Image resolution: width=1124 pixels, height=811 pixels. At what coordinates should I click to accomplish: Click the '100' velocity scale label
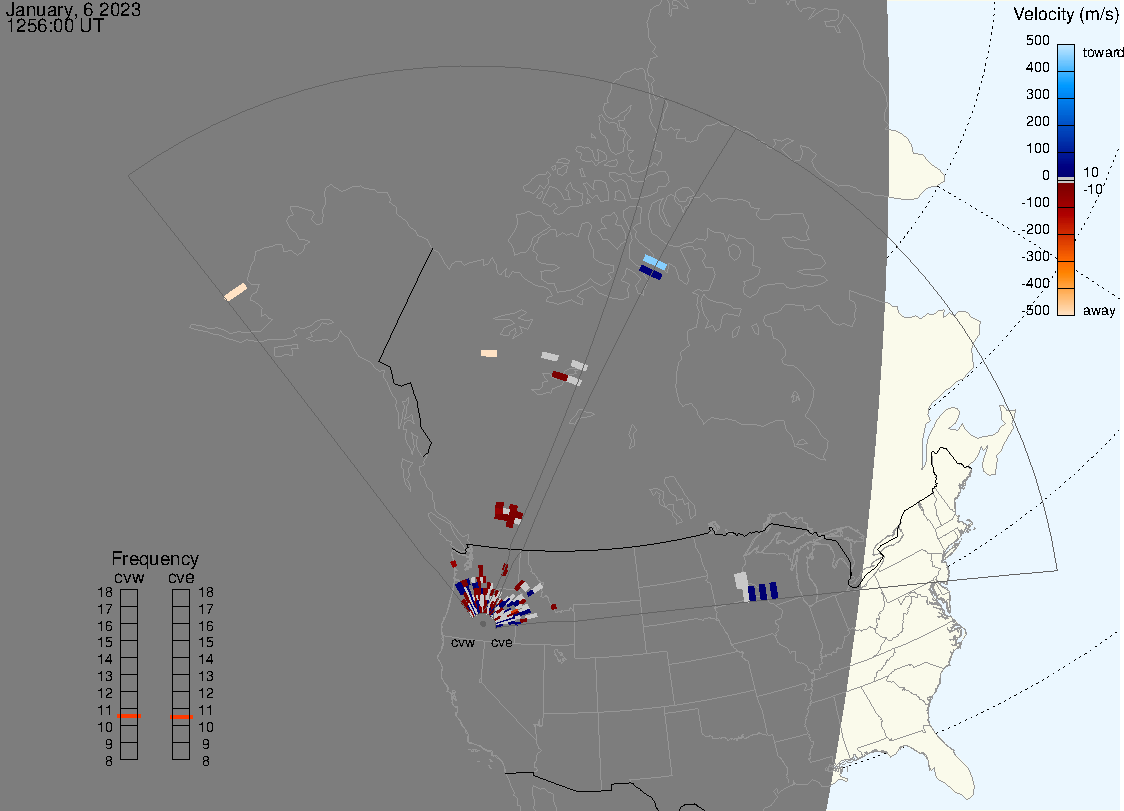pos(1037,148)
